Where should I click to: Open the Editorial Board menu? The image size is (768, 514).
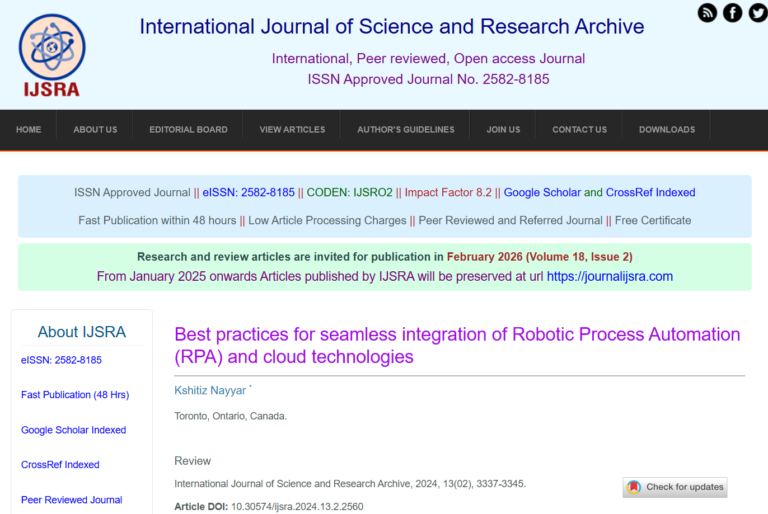[x=188, y=130]
